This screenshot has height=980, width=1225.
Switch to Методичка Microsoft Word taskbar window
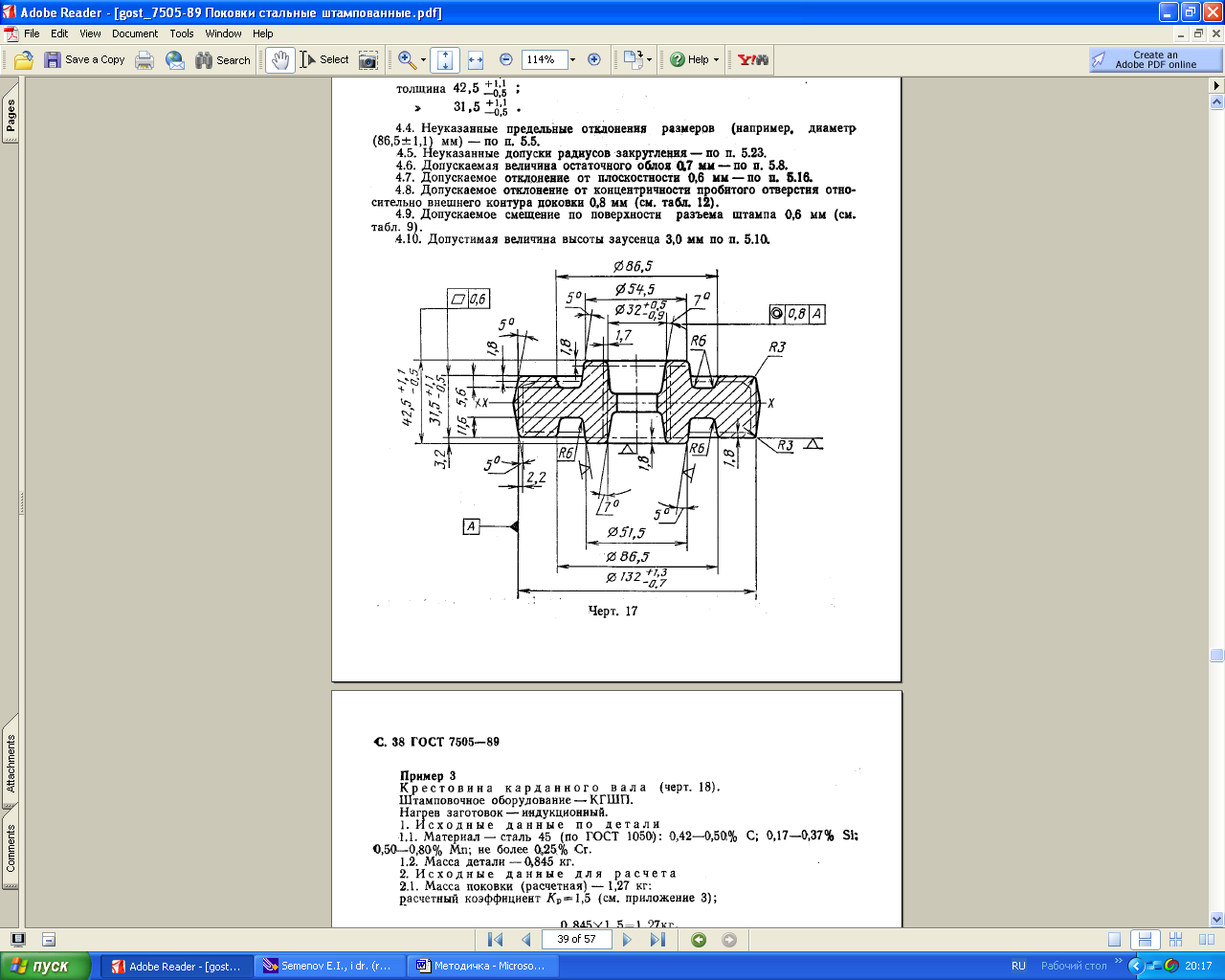tap(483, 967)
